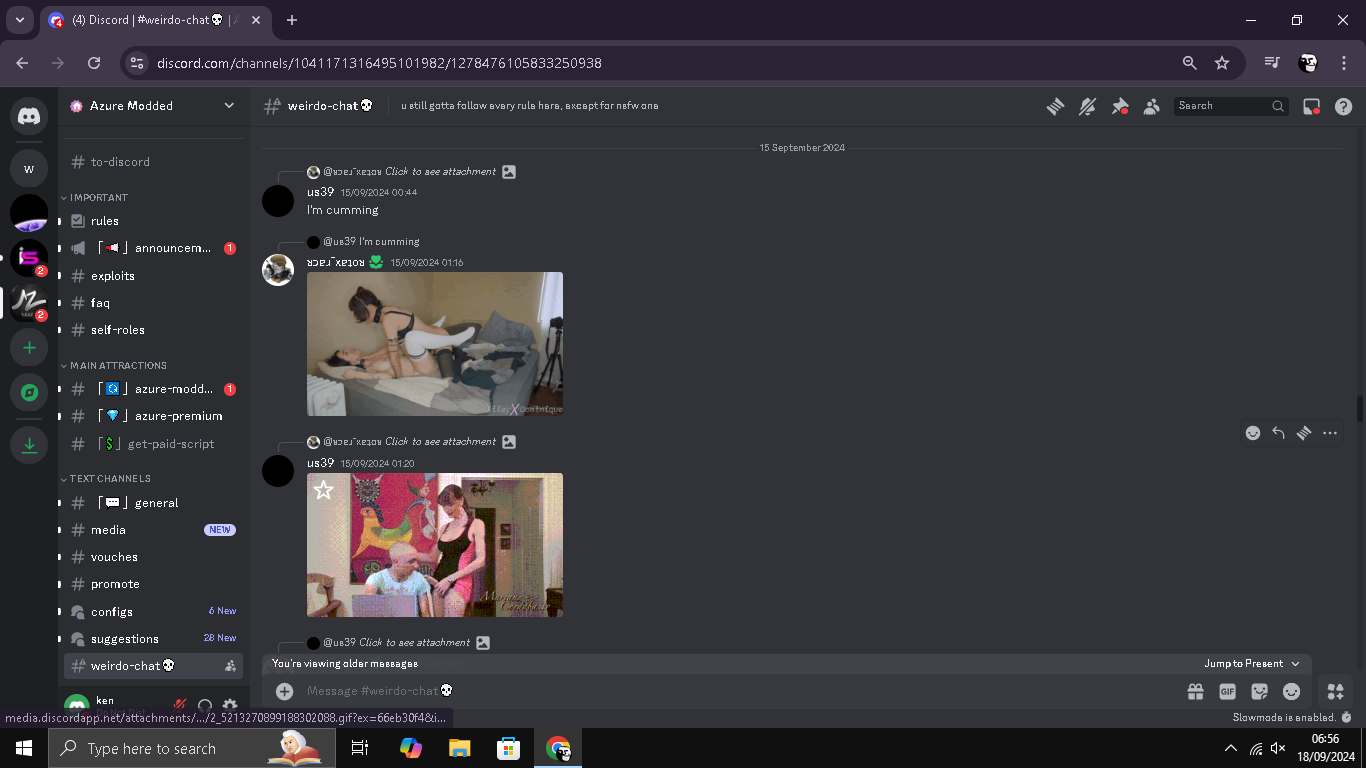Viewport: 1366px width, 768px height.
Task: Open pinned messages in channel header
Action: 1120,106
